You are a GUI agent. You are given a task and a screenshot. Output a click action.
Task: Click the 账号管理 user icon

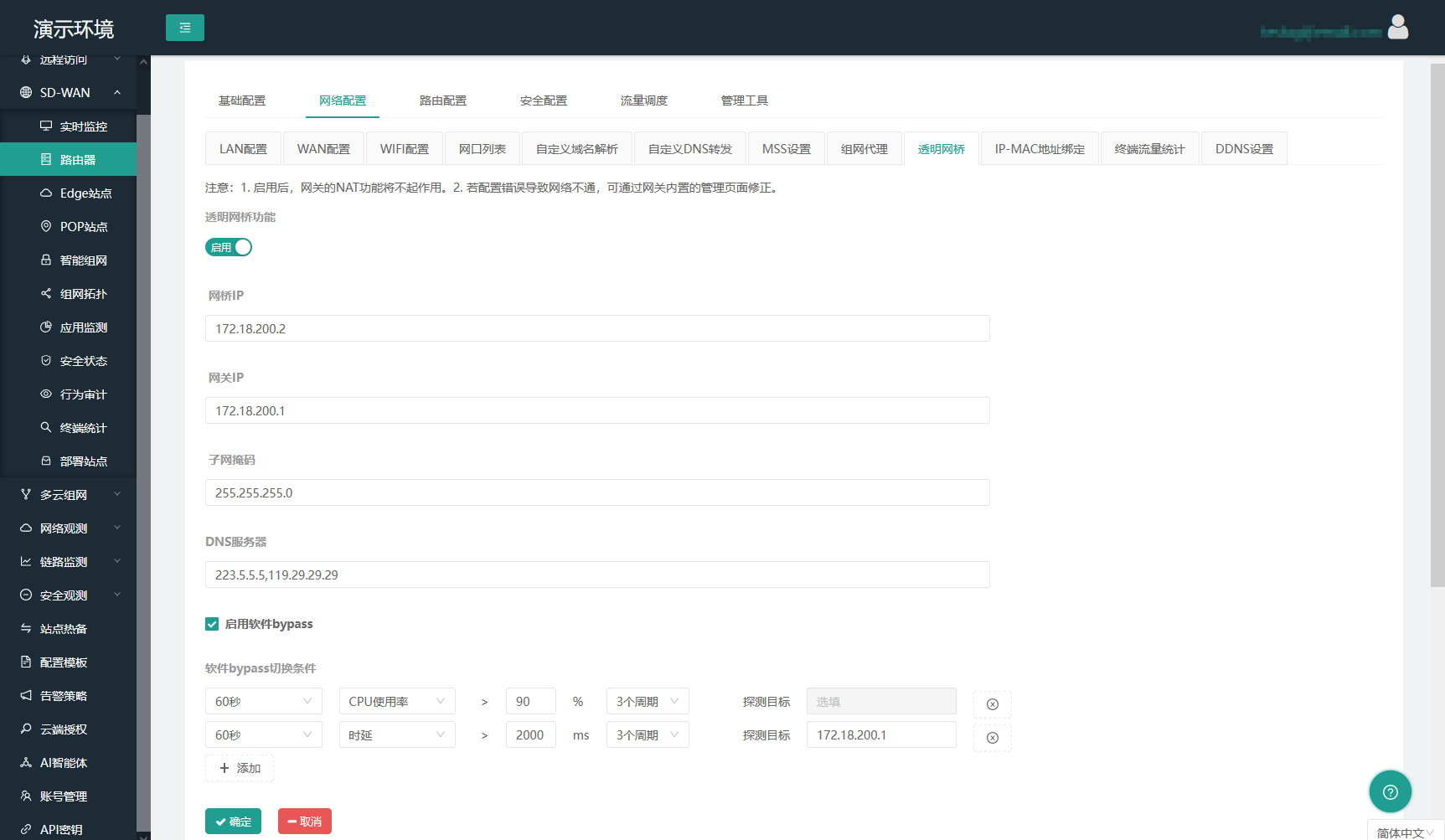coord(26,796)
